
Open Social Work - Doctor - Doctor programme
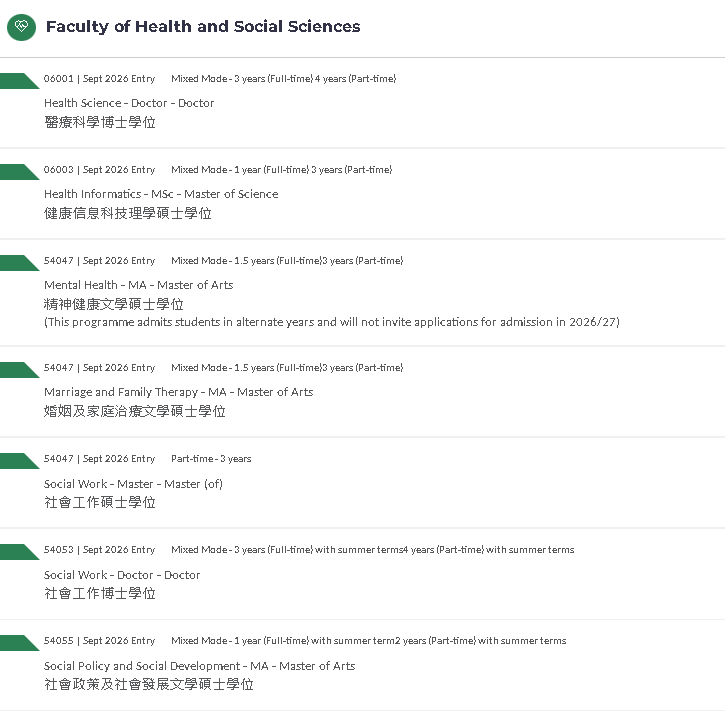click(122, 575)
